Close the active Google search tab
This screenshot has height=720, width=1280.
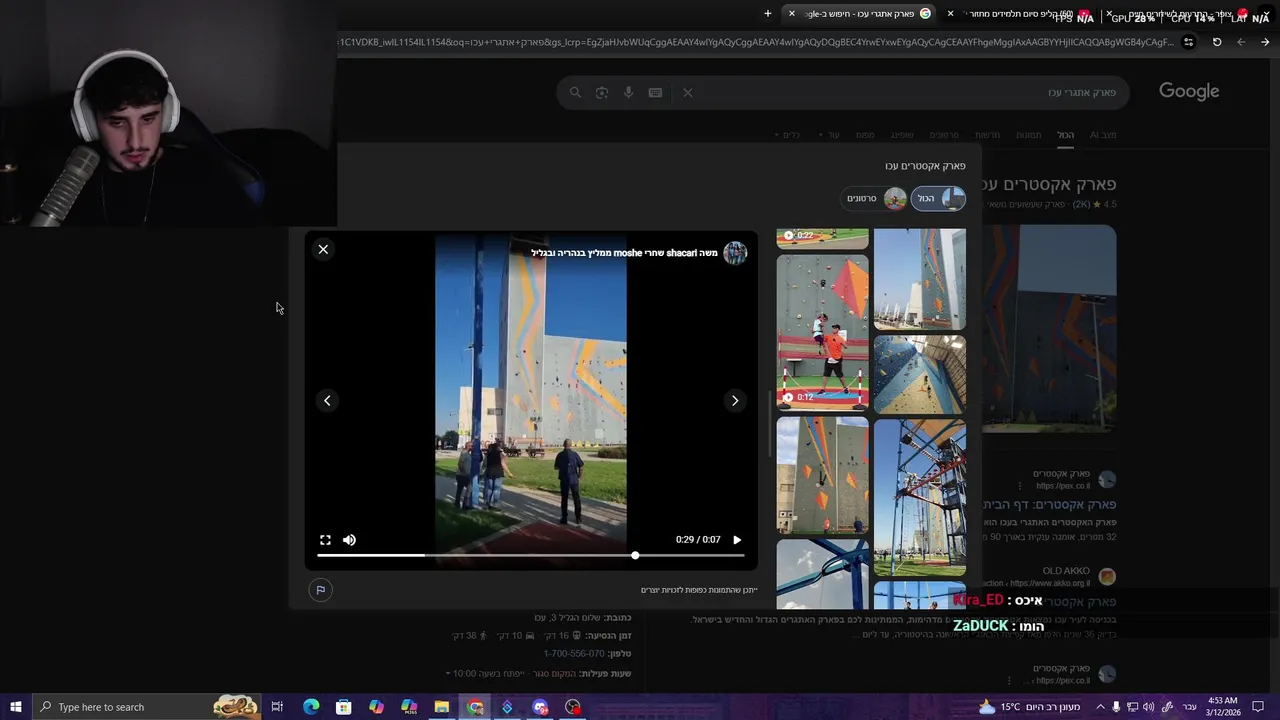click(791, 14)
